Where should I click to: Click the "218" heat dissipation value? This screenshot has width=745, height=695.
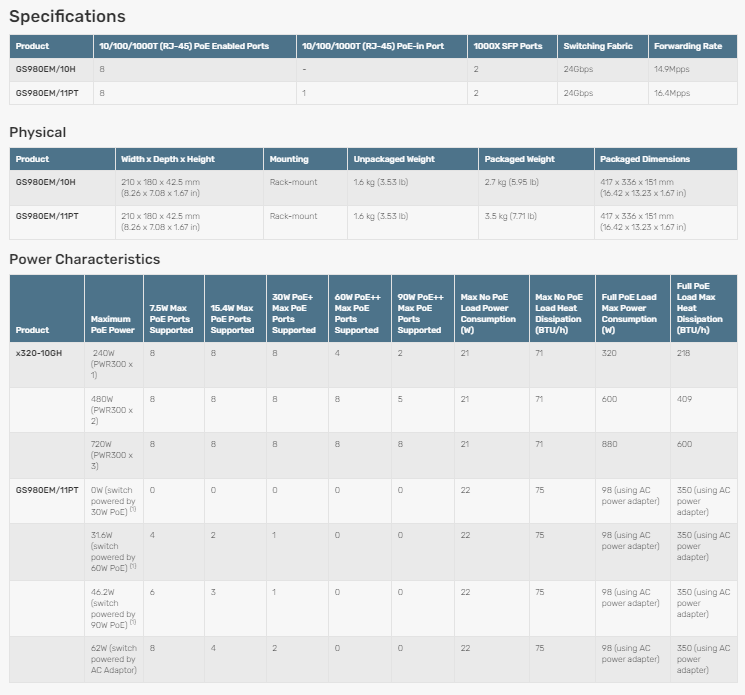pos(684,353)
